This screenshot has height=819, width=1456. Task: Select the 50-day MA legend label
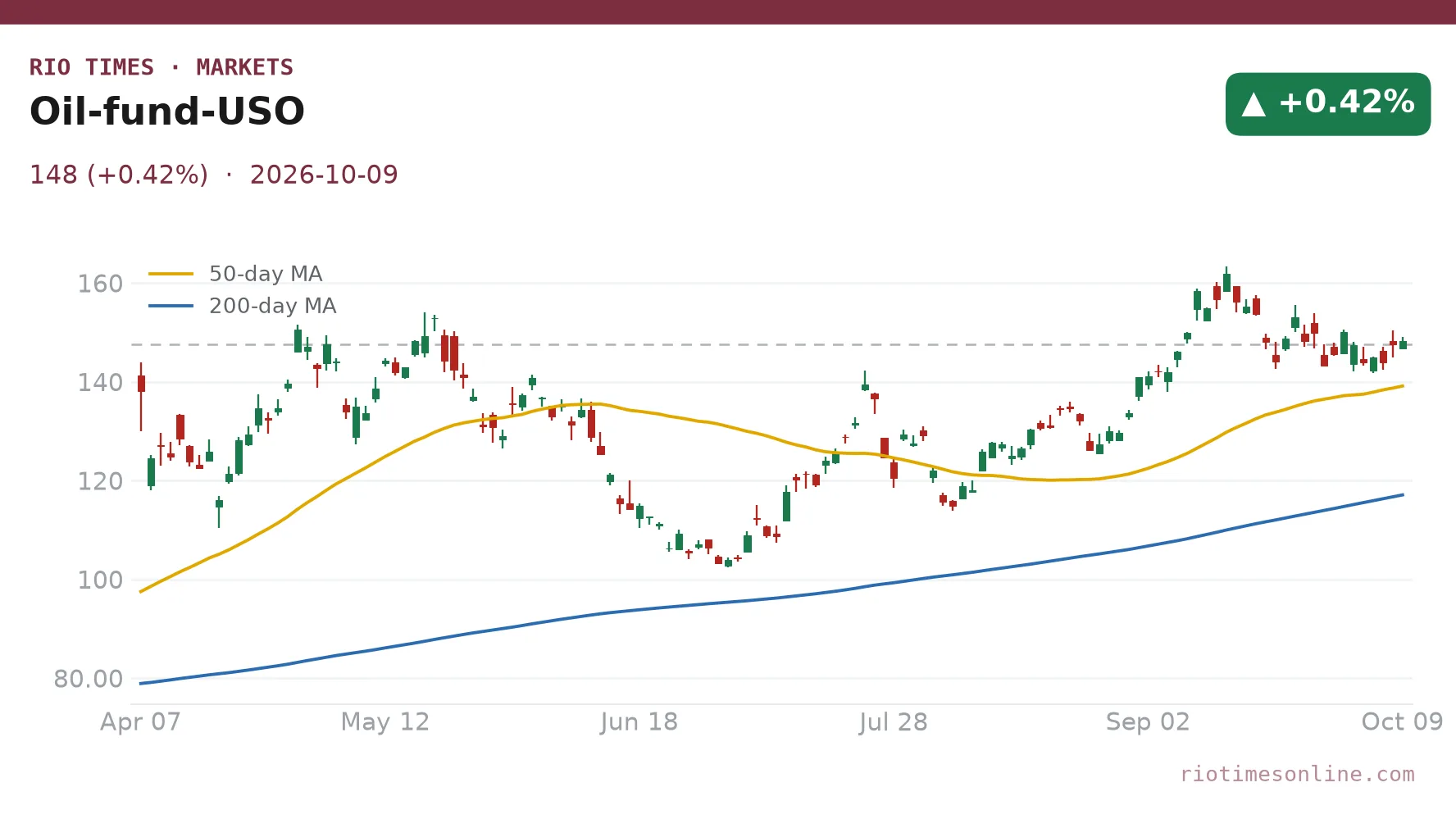pyautogui.click(x=266, y=274)
